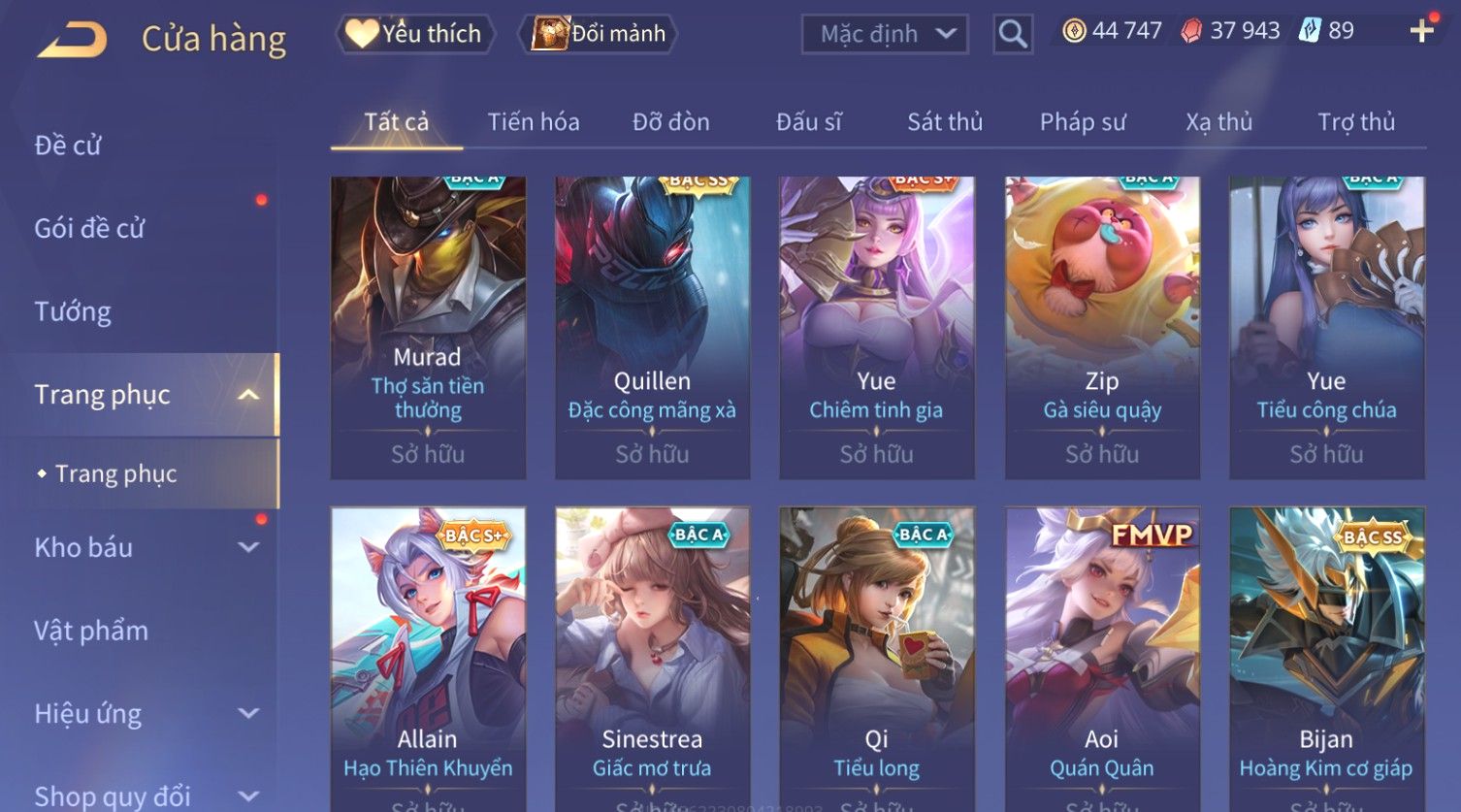This screenshot has width=1461, height=812.
Task: Click the gold coin currency icon
Action: coord(1074,31)
